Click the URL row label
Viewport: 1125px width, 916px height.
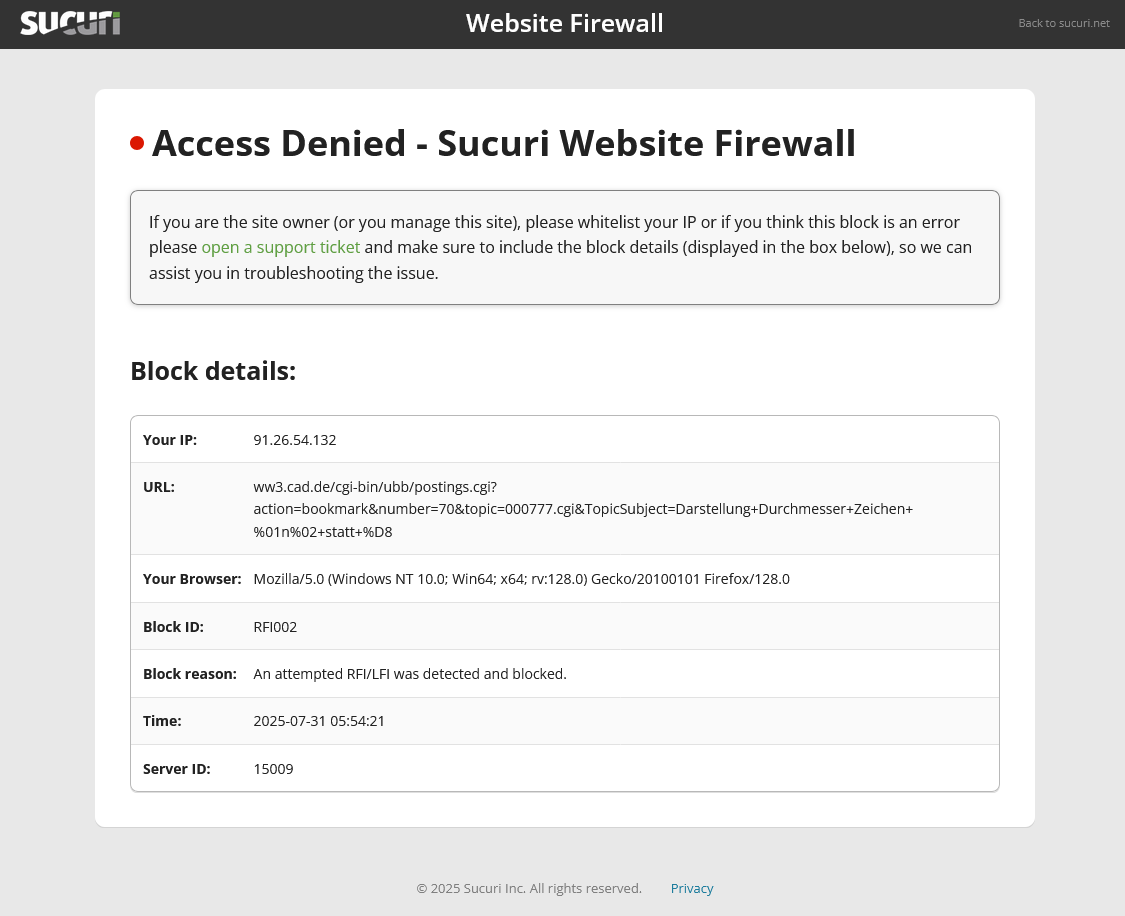pyautogui.click(x=159, y=487)
